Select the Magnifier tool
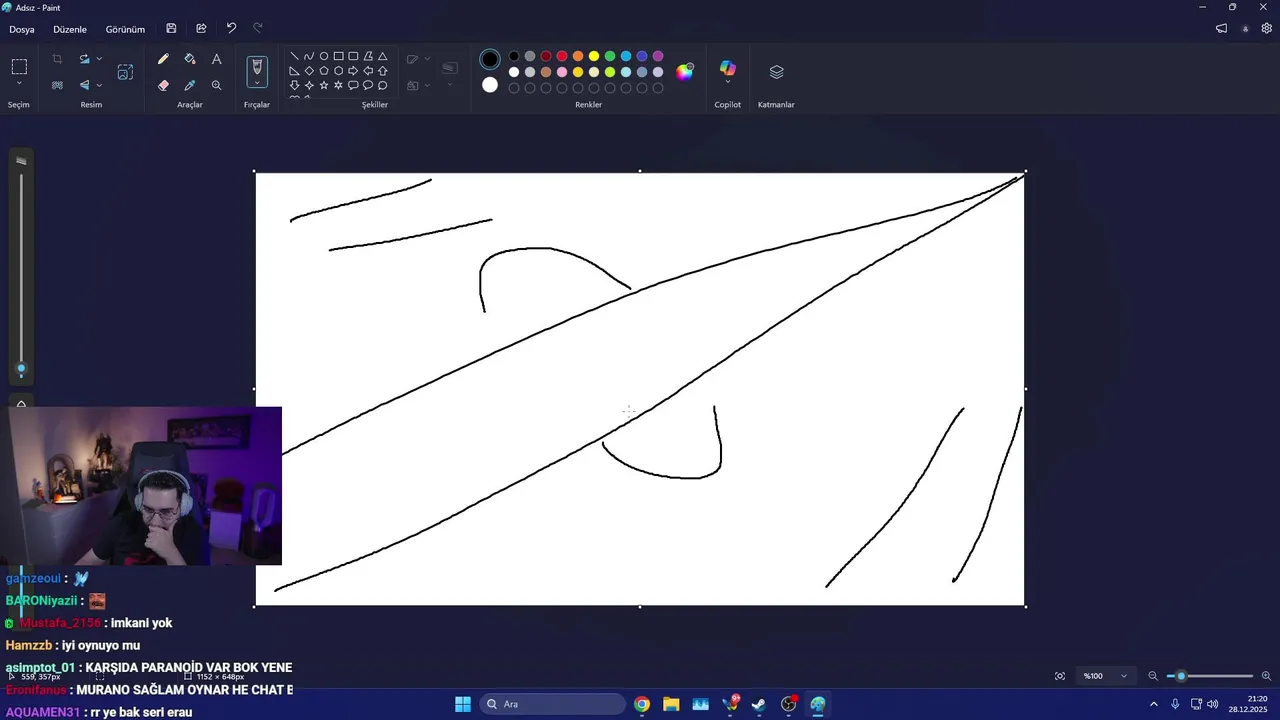The image size is (1280, 720). [x=216, y=85]
